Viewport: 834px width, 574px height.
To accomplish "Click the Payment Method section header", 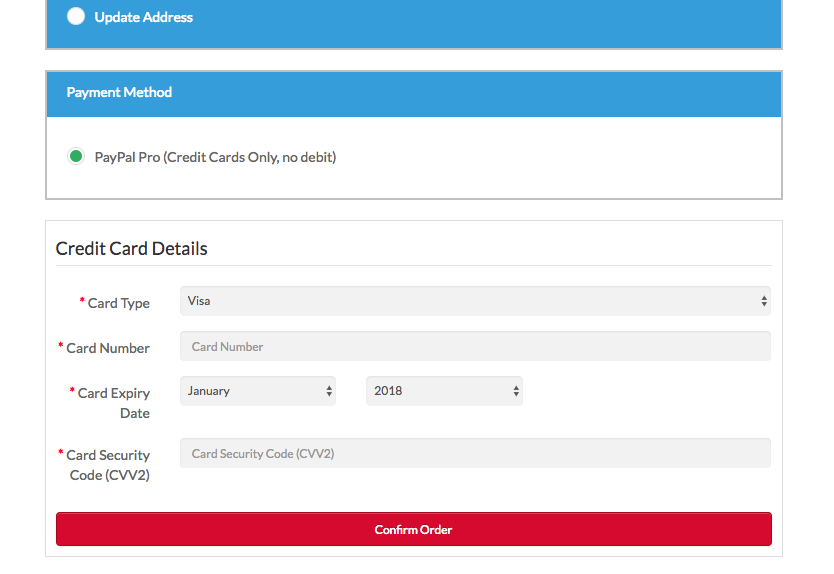I will tap(414, 94).
